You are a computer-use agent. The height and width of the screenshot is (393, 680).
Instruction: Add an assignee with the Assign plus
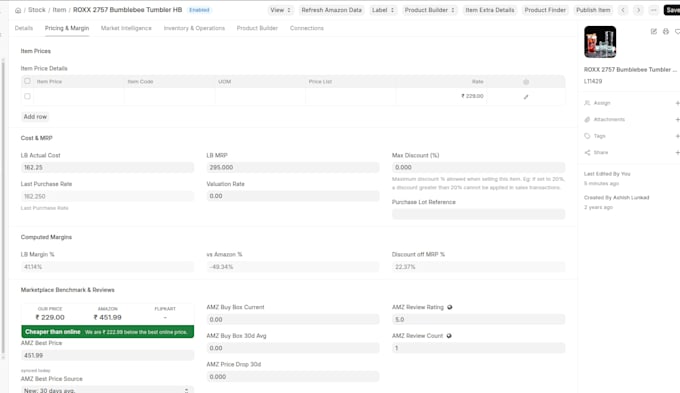tap(677, 103)
